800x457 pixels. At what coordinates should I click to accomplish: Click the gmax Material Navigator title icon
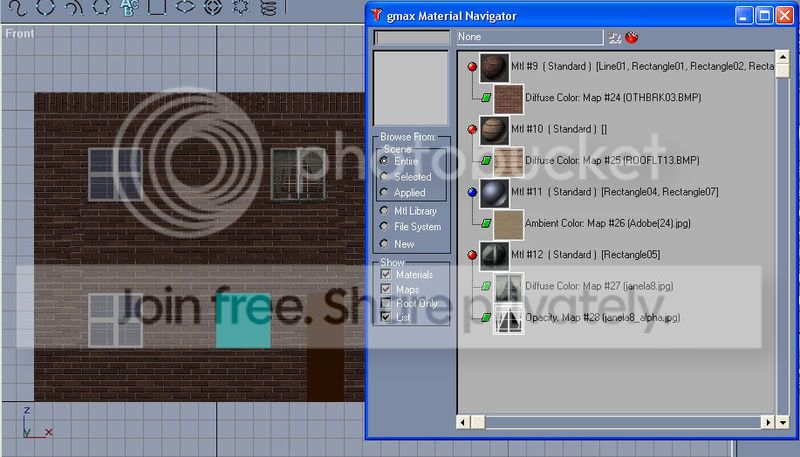click(x=377, y=15)
